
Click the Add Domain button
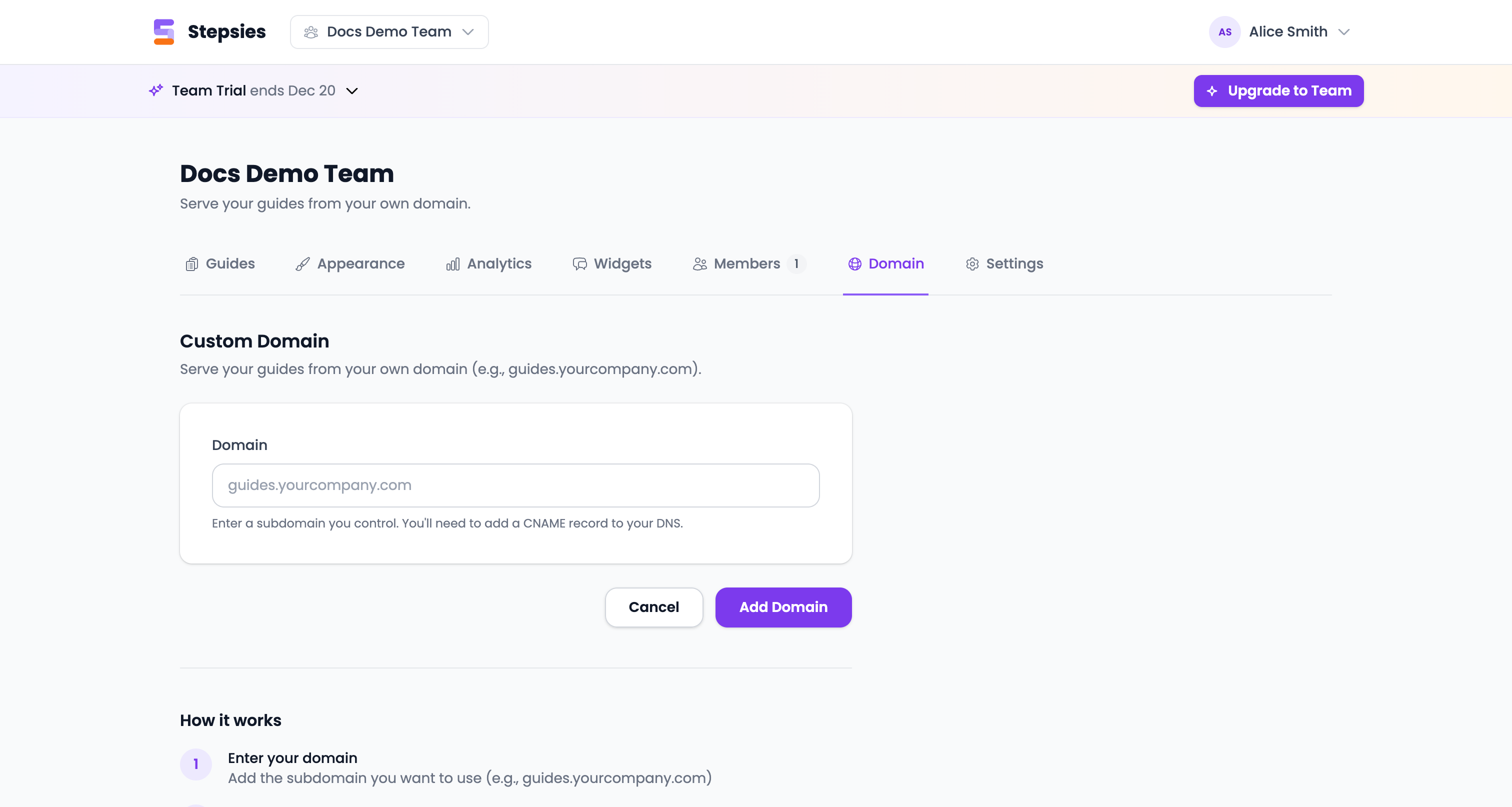coord(783,607)
